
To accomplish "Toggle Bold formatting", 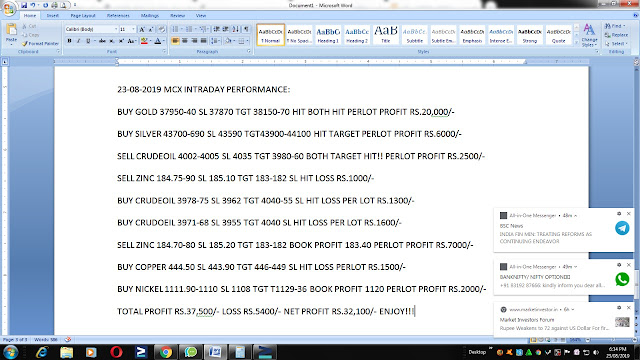I will (x=69, y=41).
